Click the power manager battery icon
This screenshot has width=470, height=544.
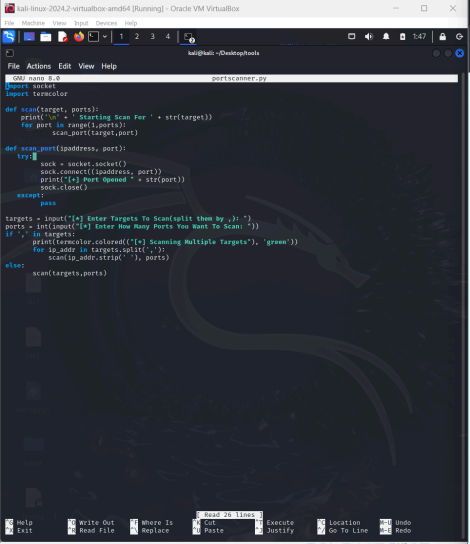click(402, 36)
